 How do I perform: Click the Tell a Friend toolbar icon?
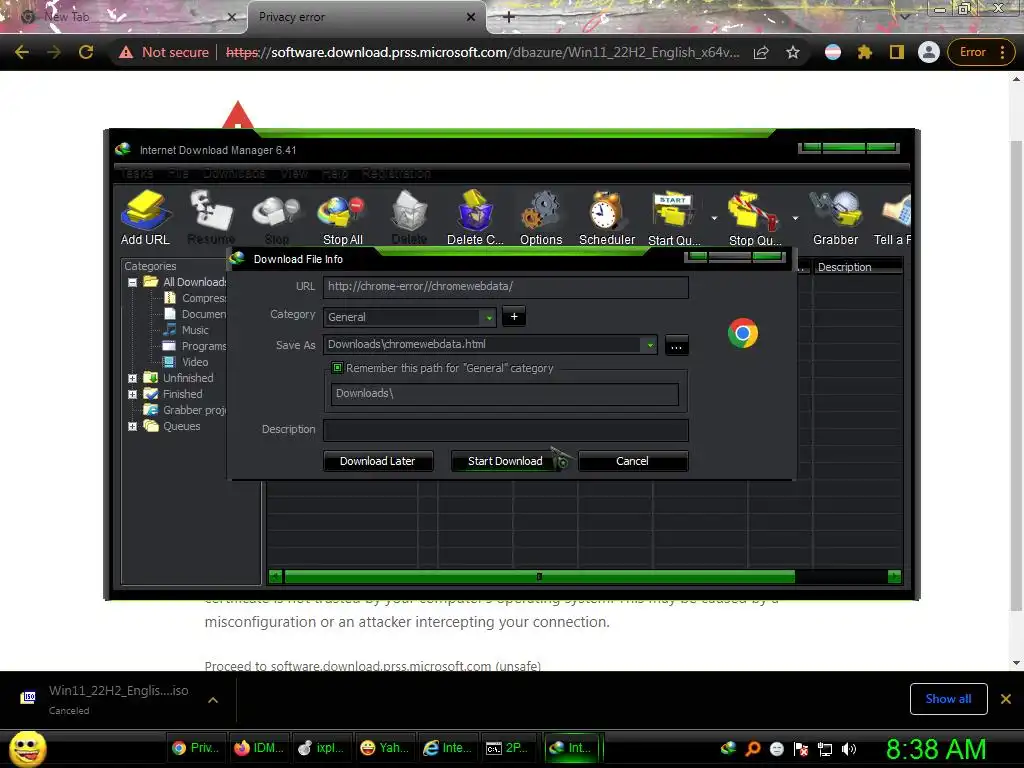tap(893, 218)
